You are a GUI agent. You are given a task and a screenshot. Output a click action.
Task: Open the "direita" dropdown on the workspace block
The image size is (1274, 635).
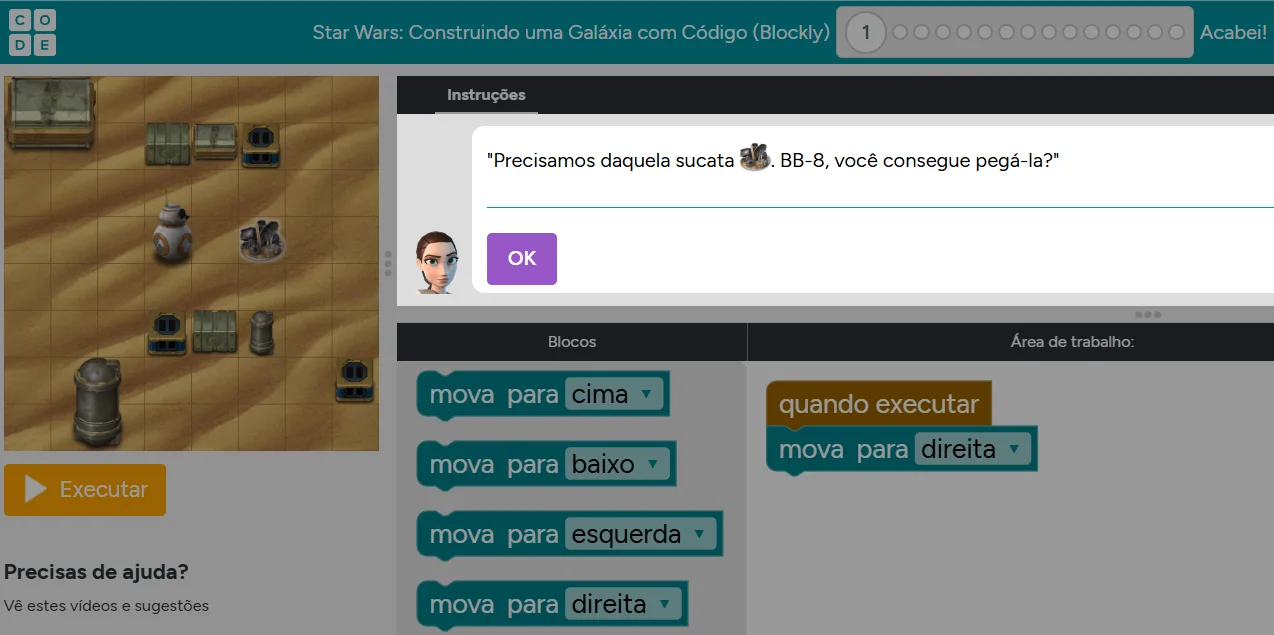(972, 449)
